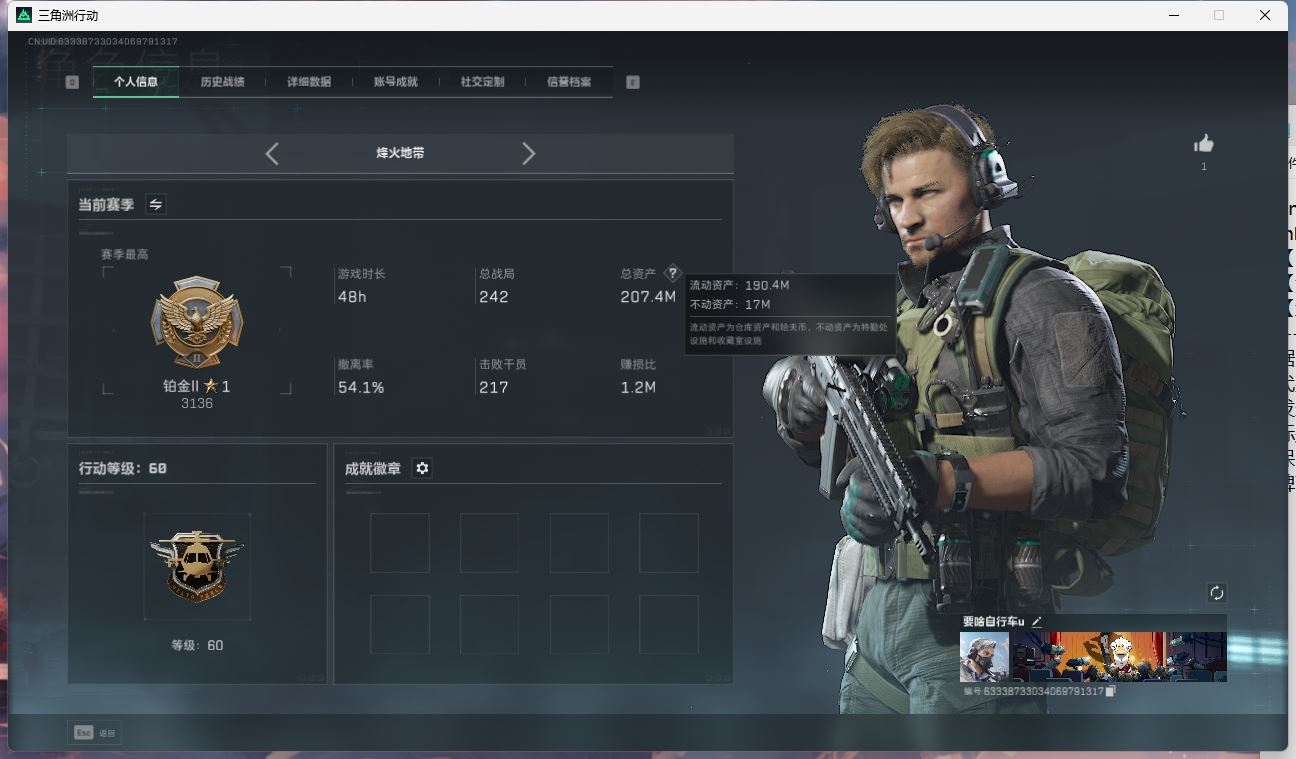Open the 历史战绩 tab
The image size is (1296, 759).
(x=222, y=82)
